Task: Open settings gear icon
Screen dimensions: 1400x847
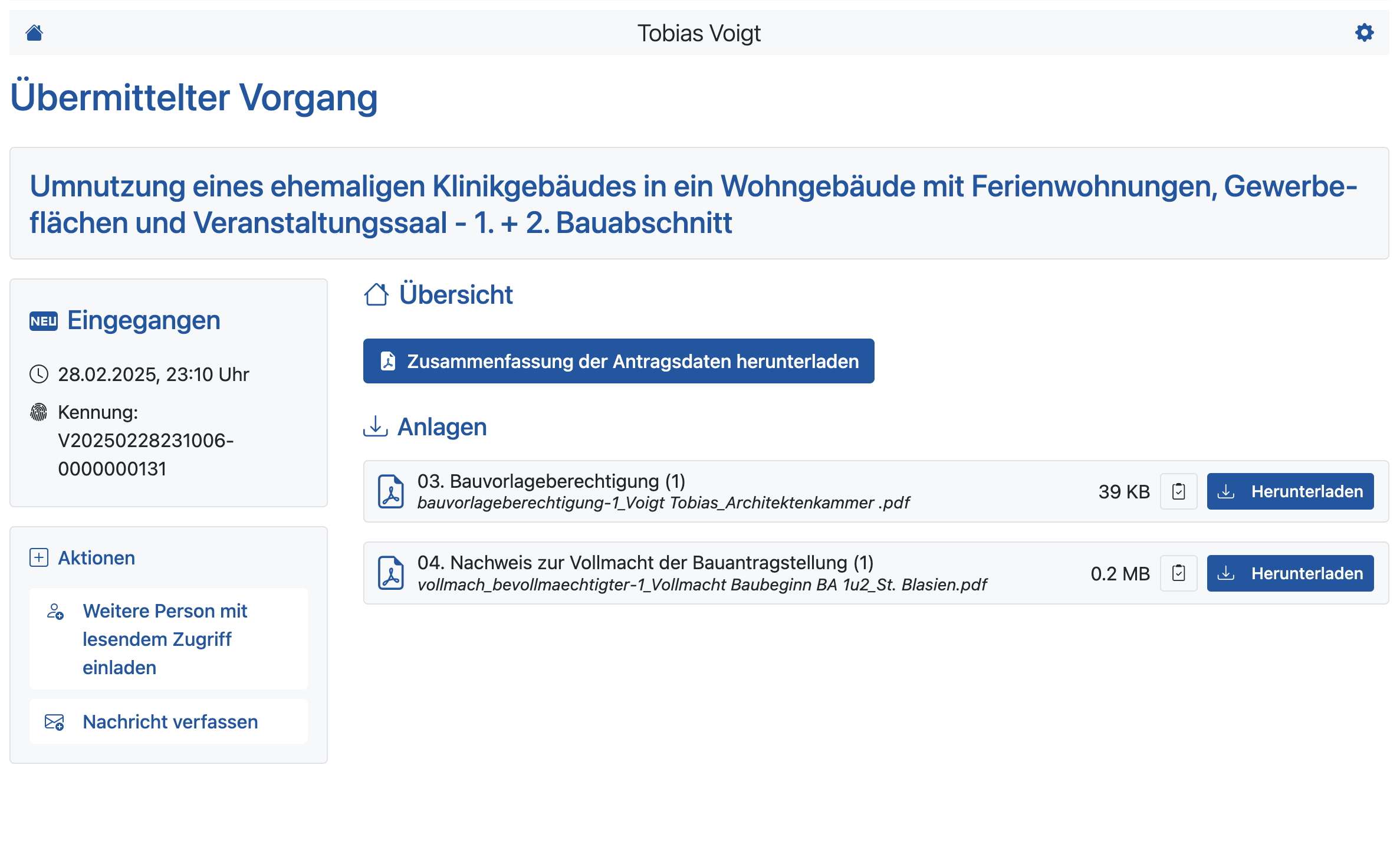Action: point(1364,32)
